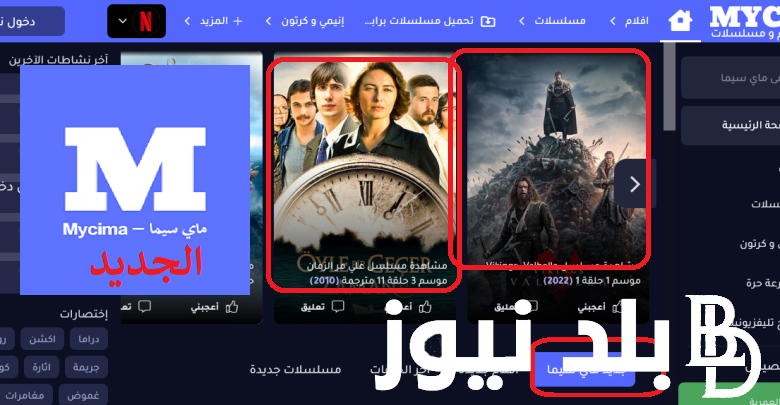Expand the المزيد menu
Screen dimensions: 780x405
click(213, 21)
